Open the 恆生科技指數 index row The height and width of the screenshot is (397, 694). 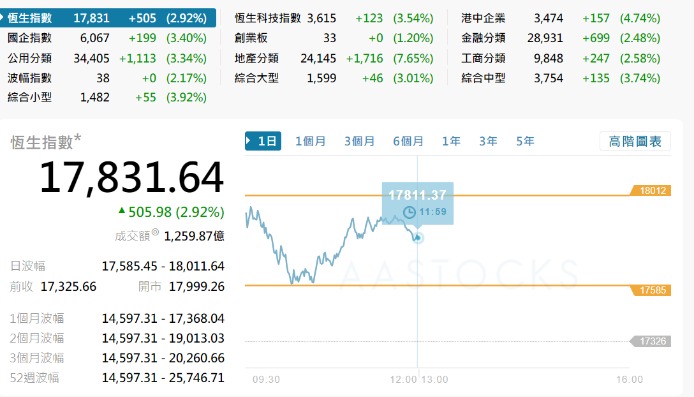pyautogui.click(x=334, y=18)
